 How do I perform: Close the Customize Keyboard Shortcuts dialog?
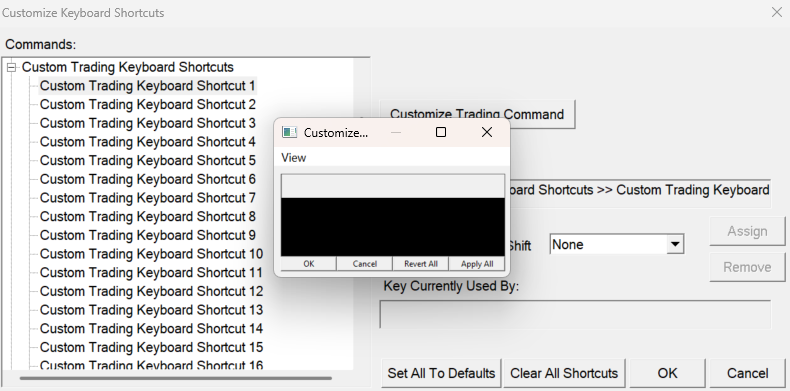point(777,12)
